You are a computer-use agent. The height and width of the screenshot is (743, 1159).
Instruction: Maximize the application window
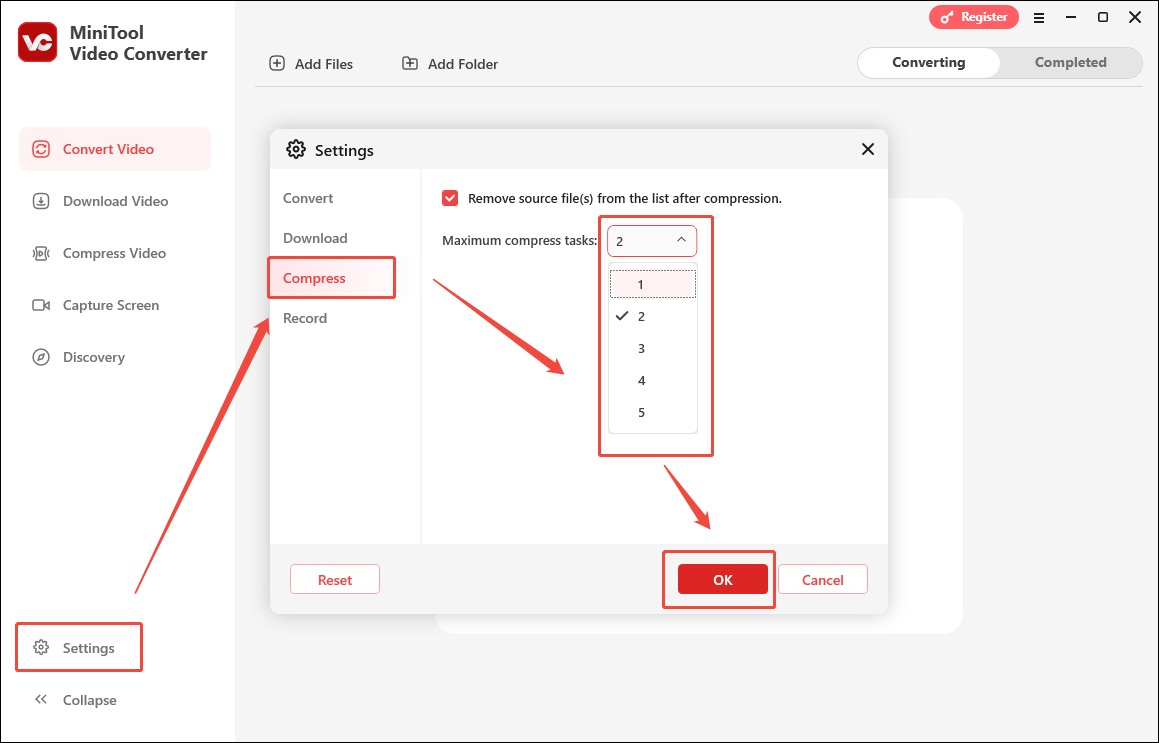[x=1103, y=17]
